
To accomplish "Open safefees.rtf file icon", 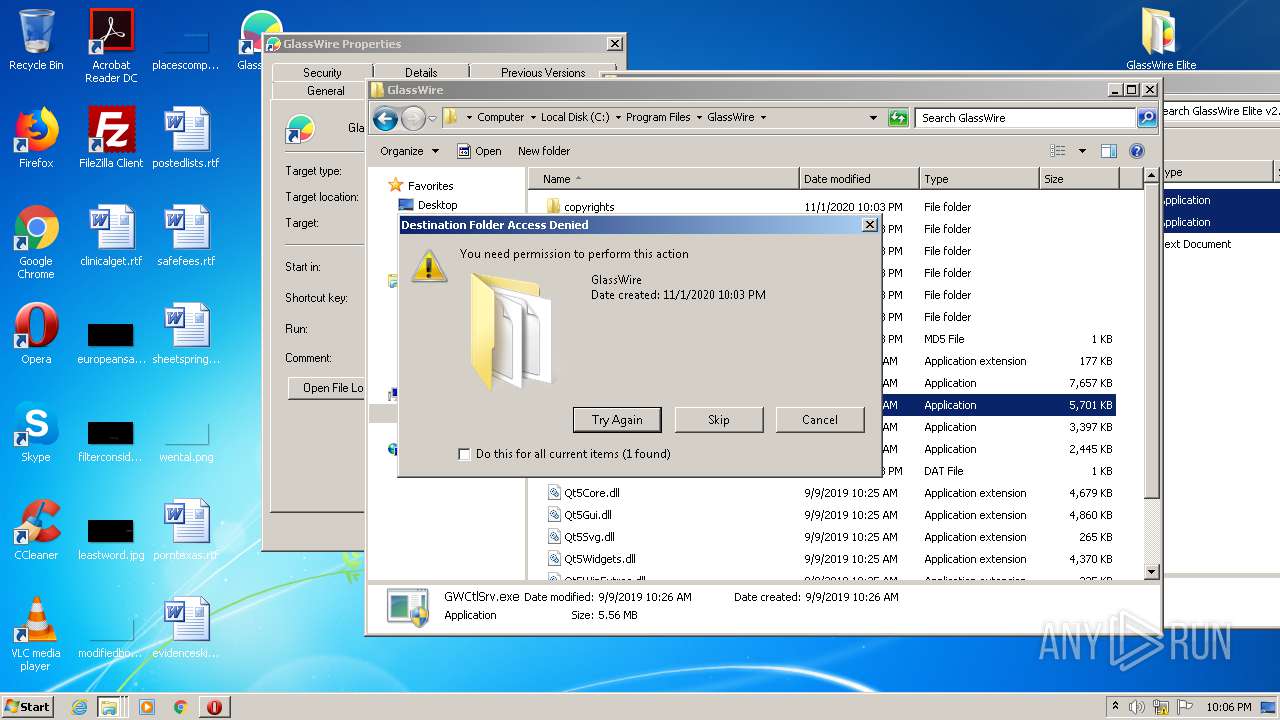I will click(x=186, y=236).
